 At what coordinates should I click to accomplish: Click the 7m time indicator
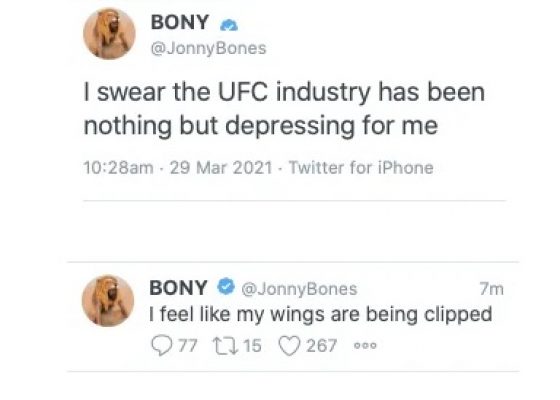tap(491, 289)
